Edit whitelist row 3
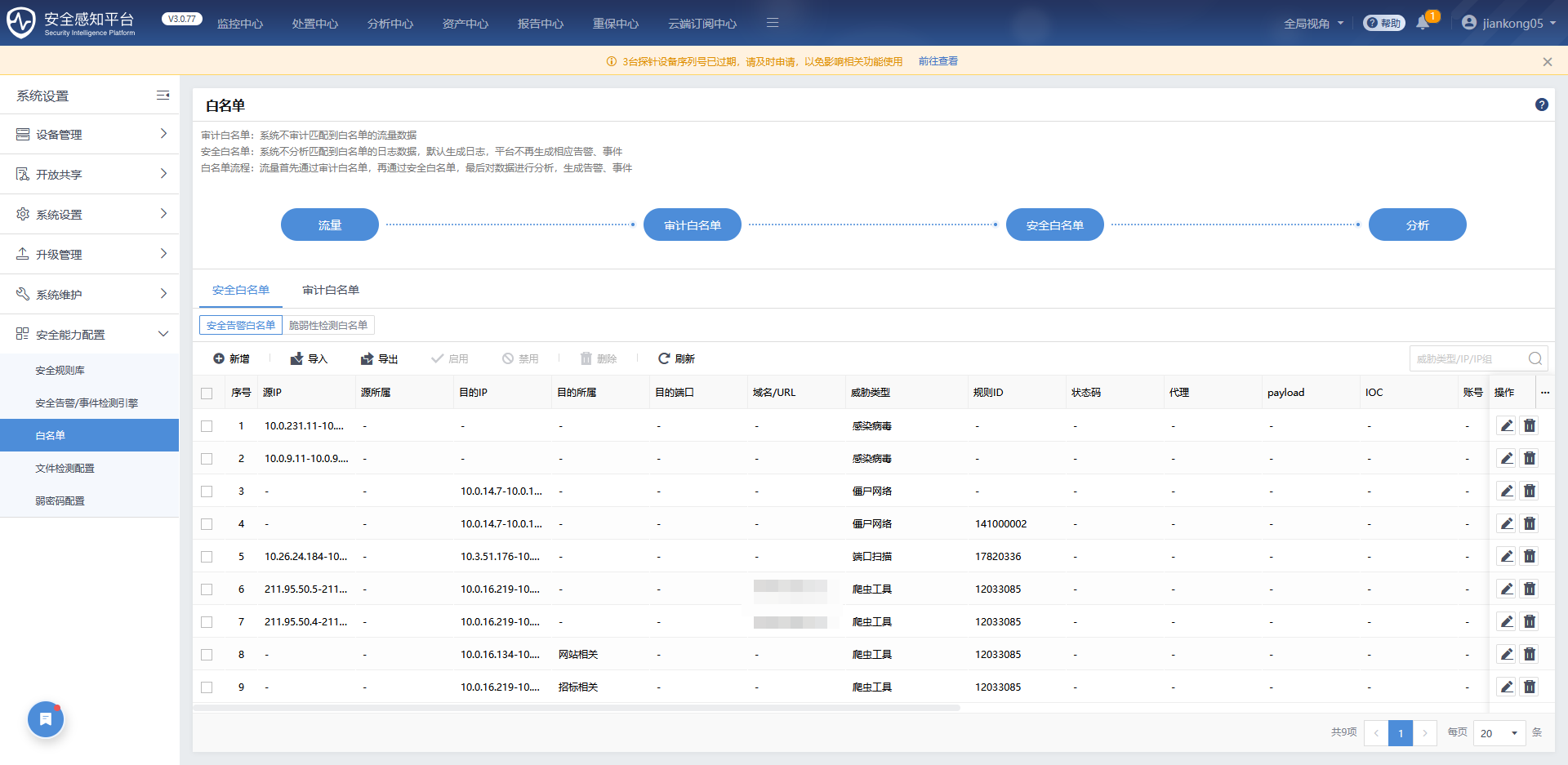The image size is (1568, 765). [x=1507, y=491]
